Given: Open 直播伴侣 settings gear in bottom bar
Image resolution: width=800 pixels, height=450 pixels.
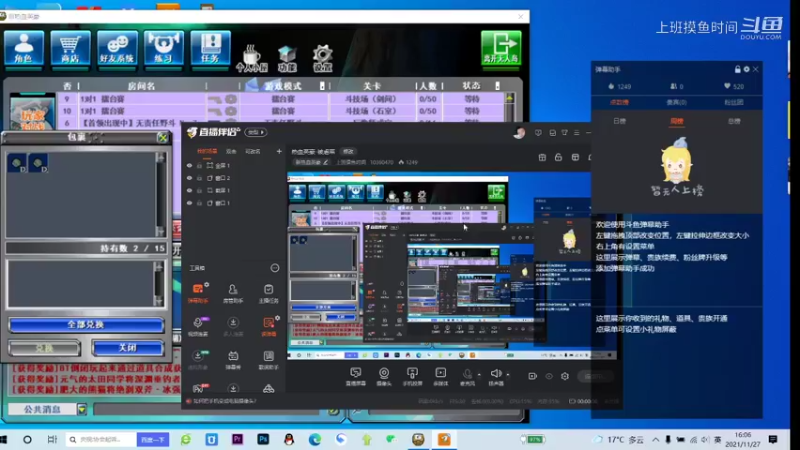Looking at the screenshot, I should [x=565, y=376].
